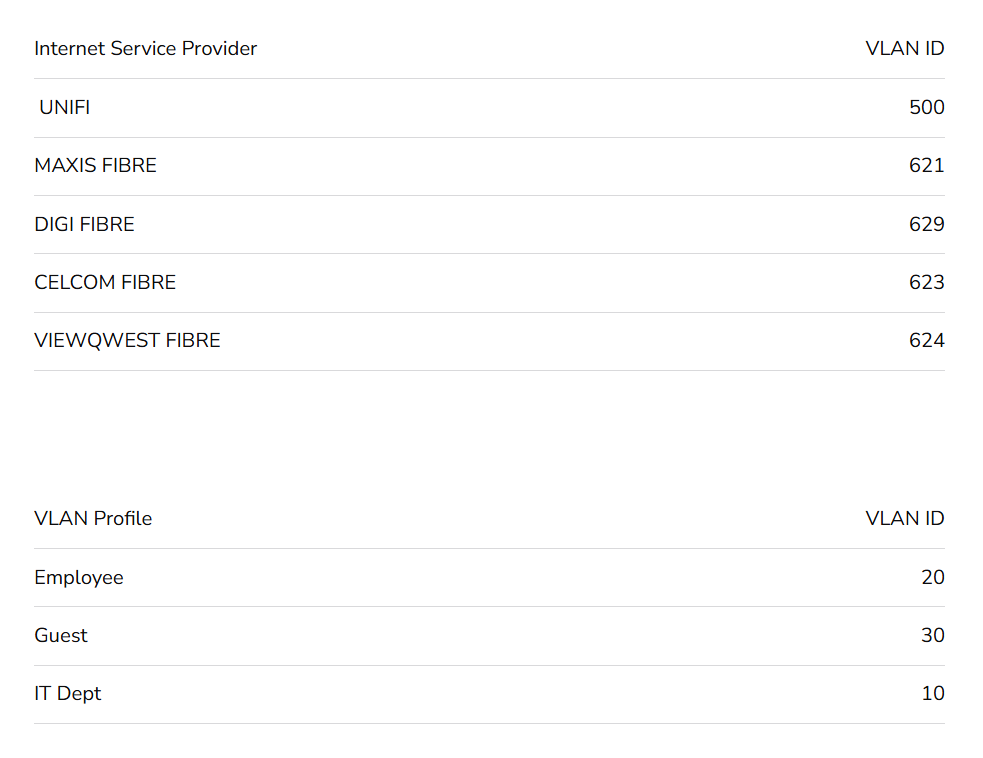Screen dimensions: 983x758
Task: Click VLAN ID value 621
Action: coord(926,166)
